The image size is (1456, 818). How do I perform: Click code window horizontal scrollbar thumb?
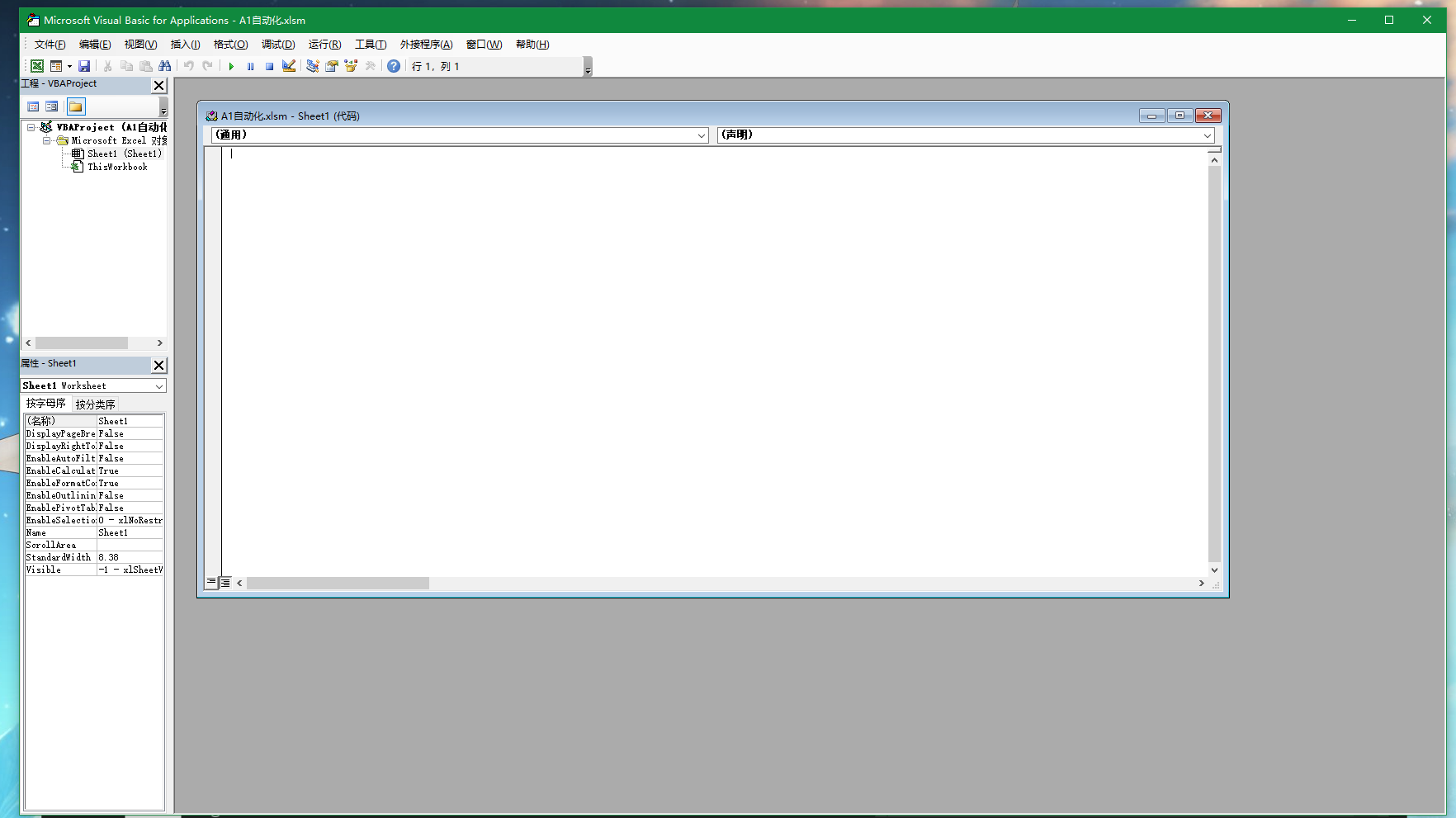coord(338,583)
